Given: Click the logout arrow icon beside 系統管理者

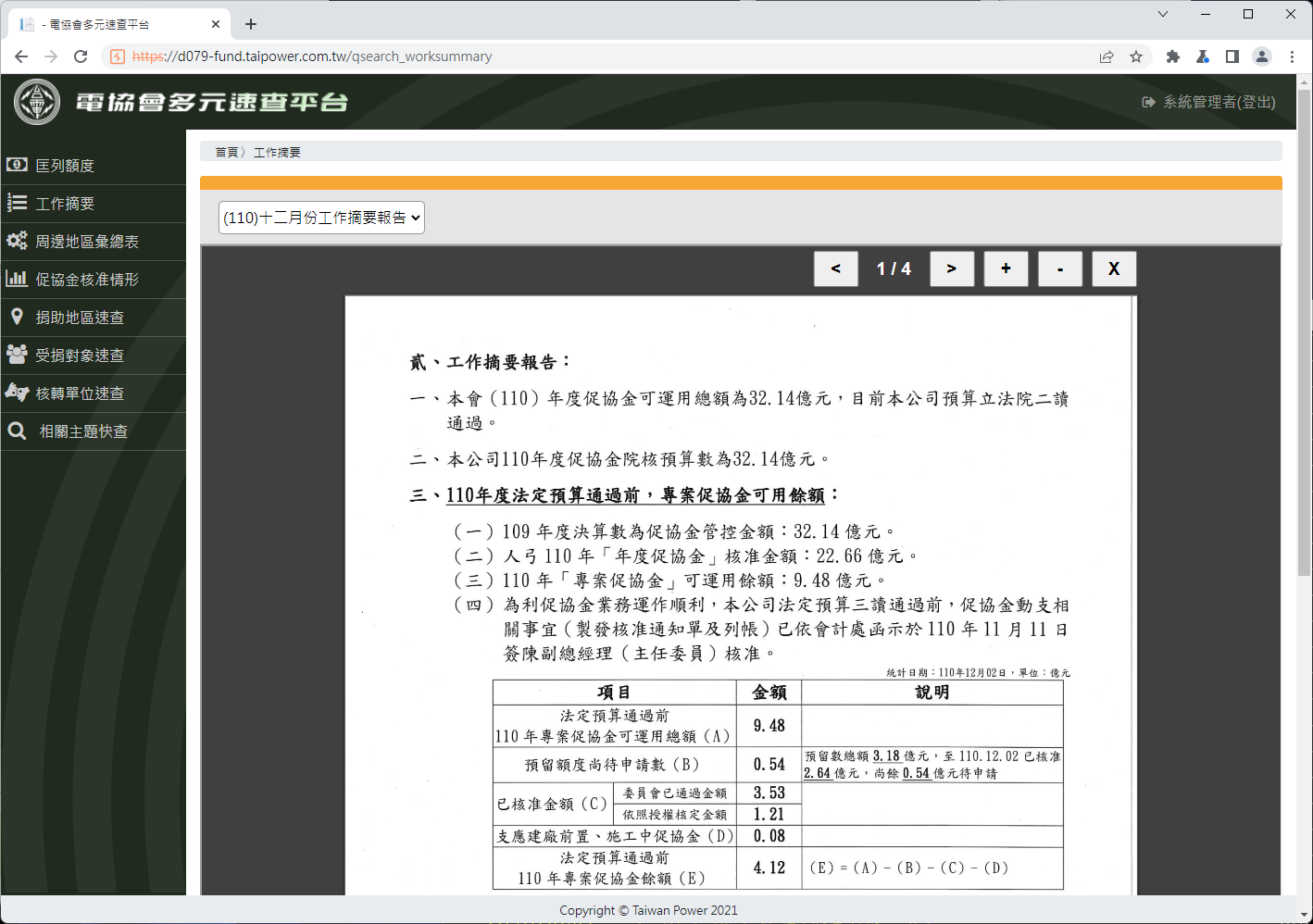Looking at the screenshot, I should tap(1148, 102).
